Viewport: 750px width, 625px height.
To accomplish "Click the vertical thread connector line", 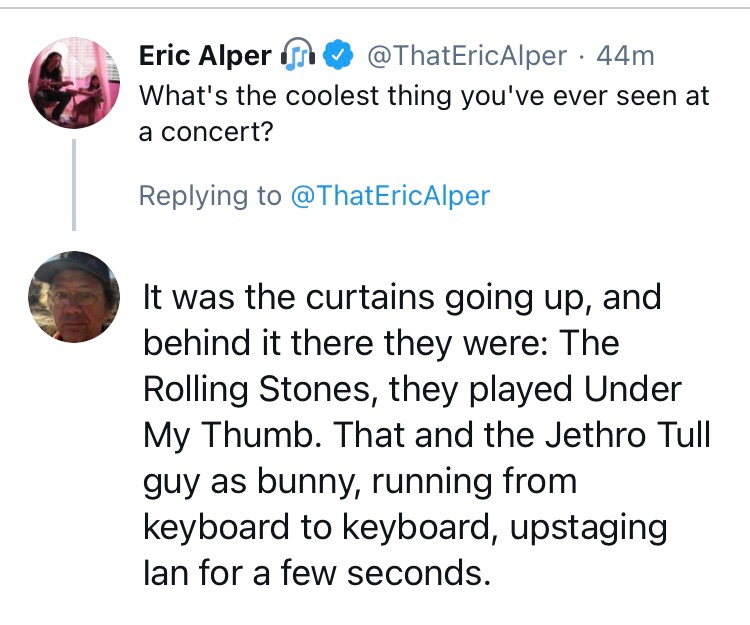I will pyautogui.click(x=74, y=184).
